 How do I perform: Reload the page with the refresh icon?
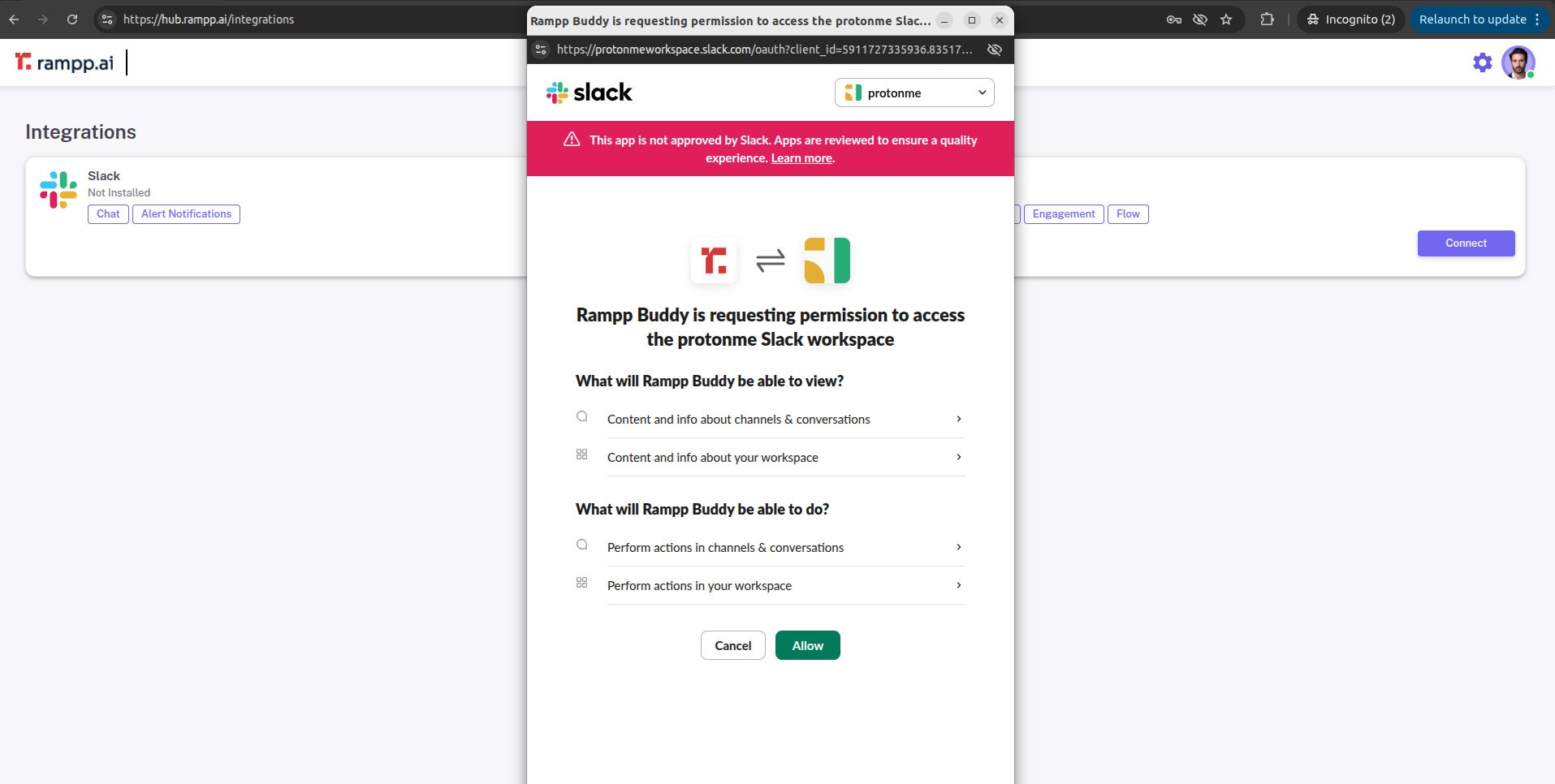[x=72, y=19]
